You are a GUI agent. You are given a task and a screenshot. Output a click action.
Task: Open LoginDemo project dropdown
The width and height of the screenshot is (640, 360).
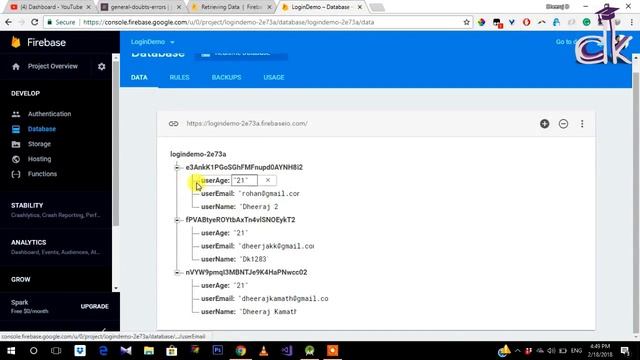153,42
